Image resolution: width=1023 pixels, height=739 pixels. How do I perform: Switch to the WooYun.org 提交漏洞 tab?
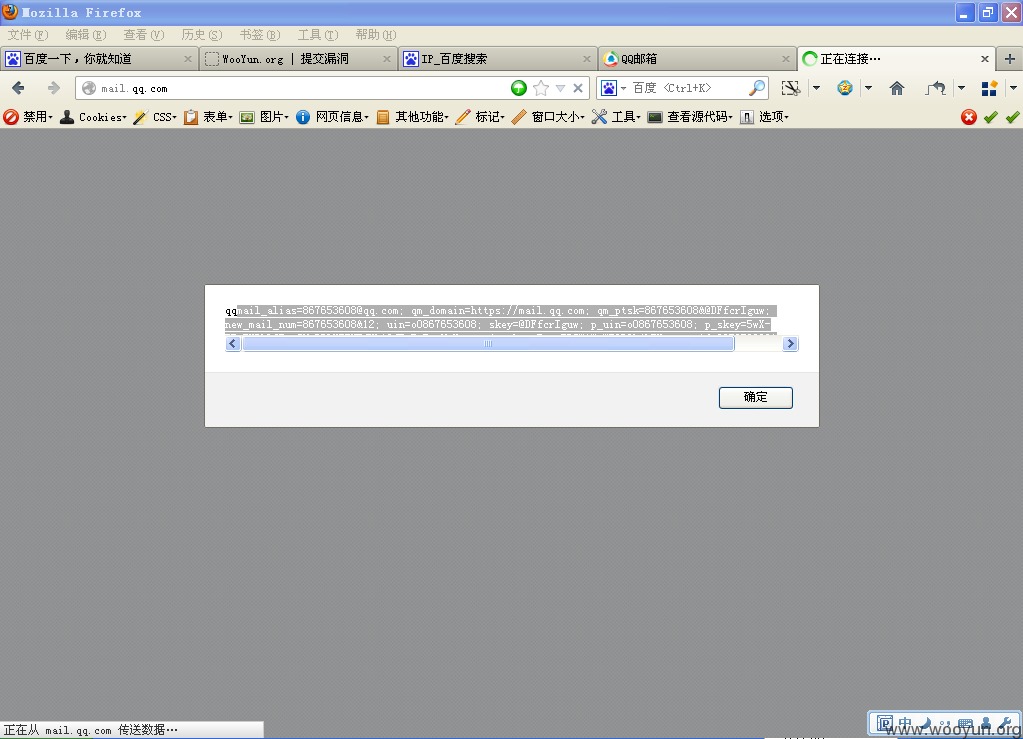pos(298,59)
